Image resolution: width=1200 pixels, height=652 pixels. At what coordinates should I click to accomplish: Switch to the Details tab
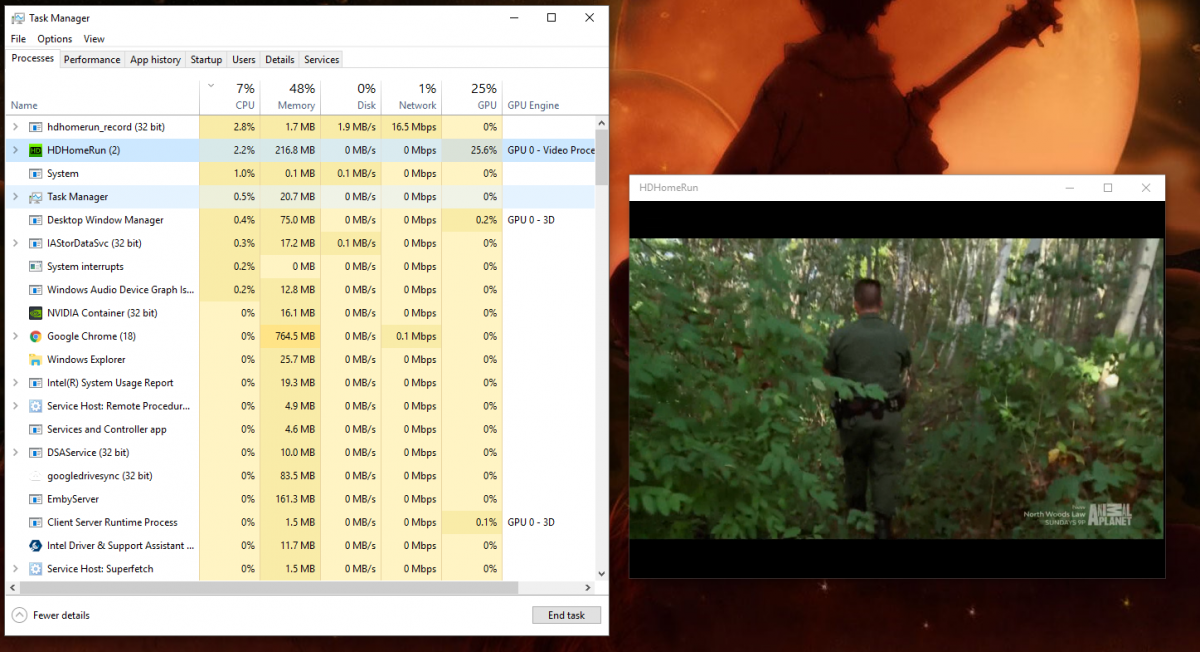click(x=280, y=60)
